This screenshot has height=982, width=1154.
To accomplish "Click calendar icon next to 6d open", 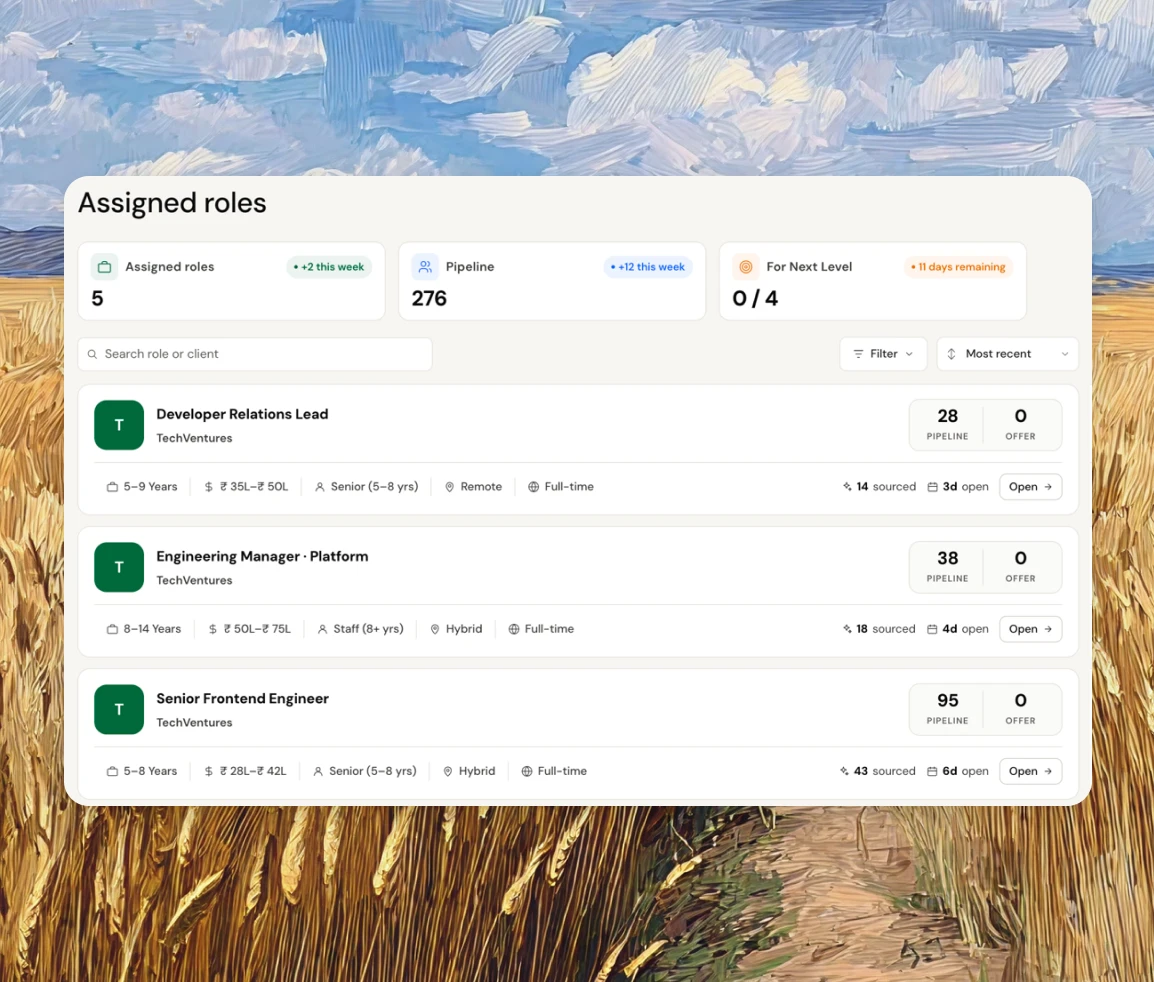I will point(932,771).
